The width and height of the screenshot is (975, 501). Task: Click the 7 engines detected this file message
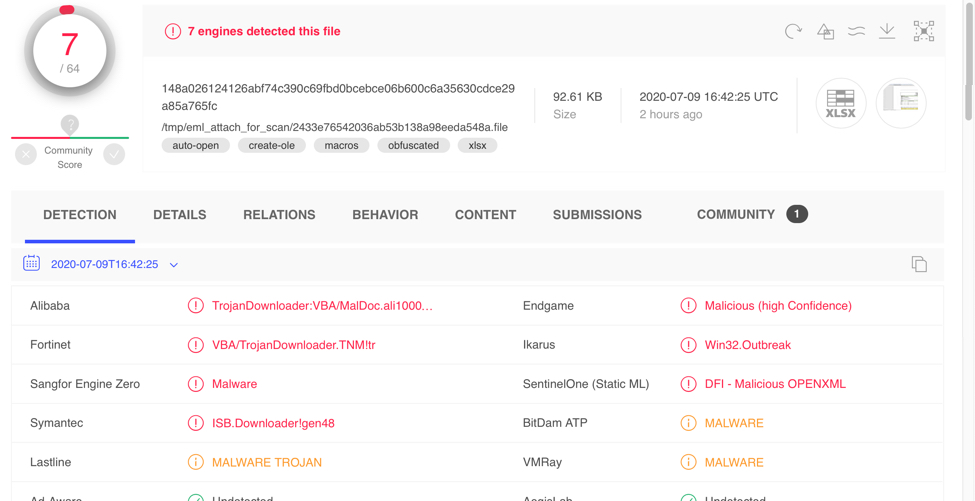(264, 31)
